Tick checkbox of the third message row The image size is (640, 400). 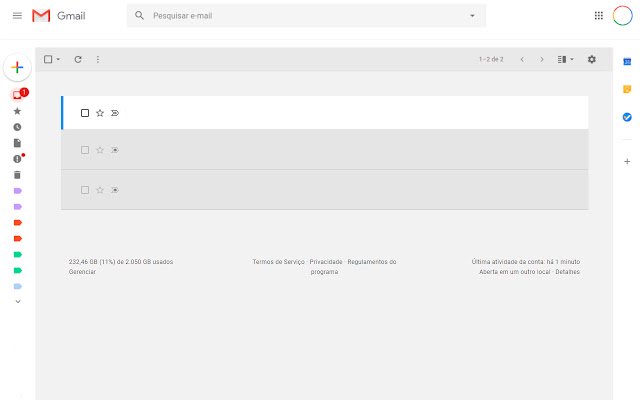point(85,190)
